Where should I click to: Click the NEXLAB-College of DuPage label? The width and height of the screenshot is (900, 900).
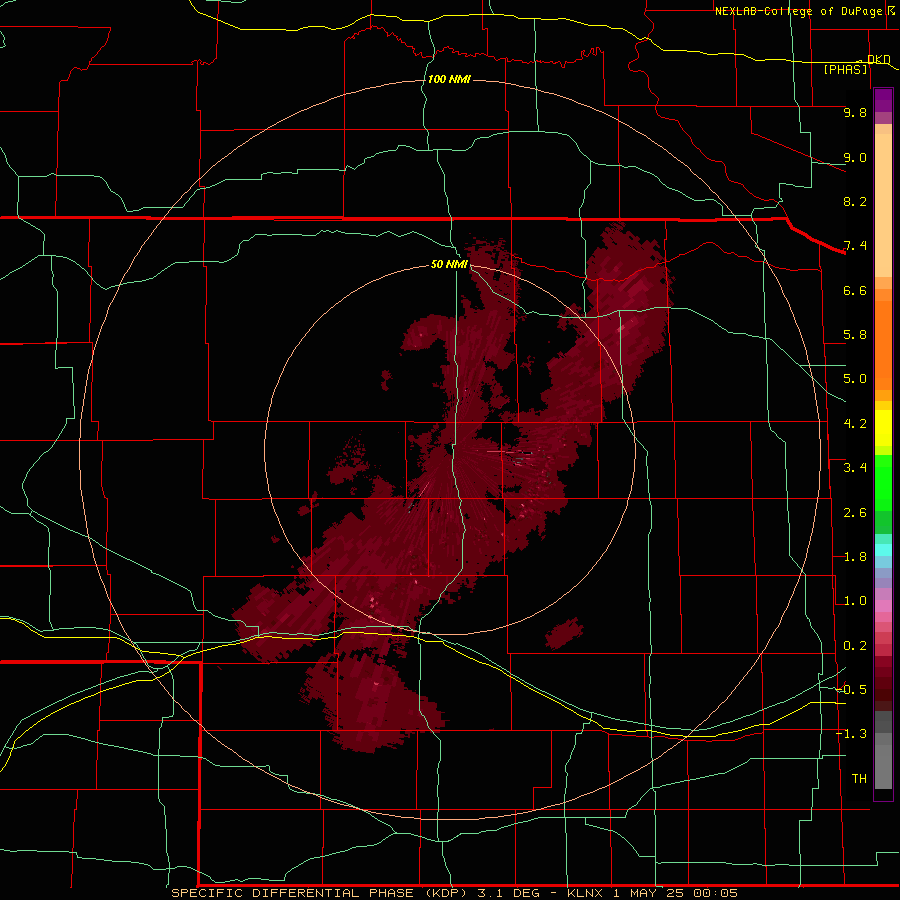(x=798, y=11)
